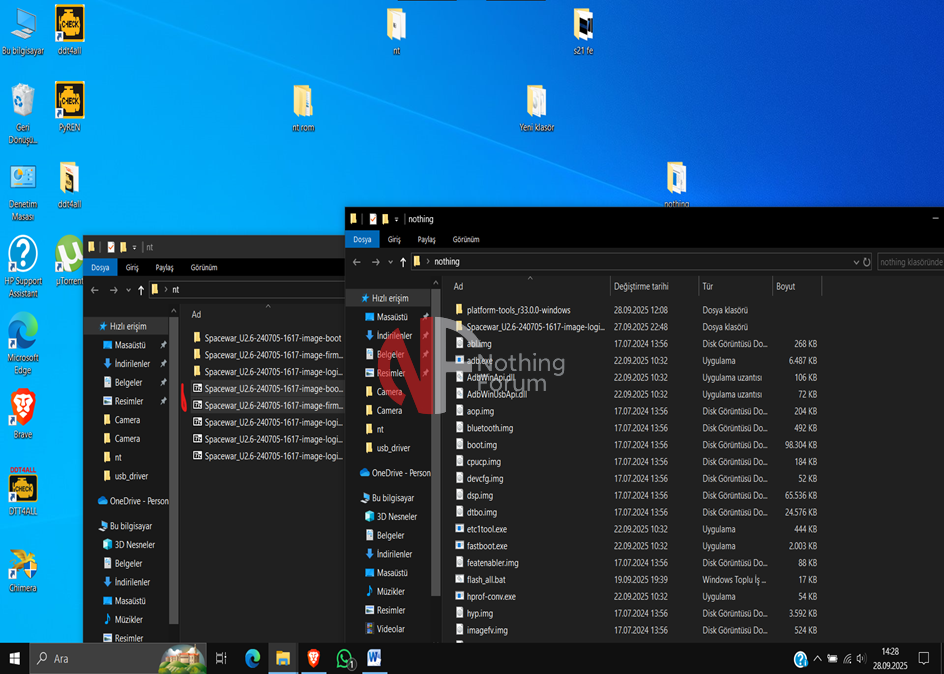Image resolution: width=944 pixels, height=674 pixels.
Task: Show hidden system tray icons
Action: [817, 658]
